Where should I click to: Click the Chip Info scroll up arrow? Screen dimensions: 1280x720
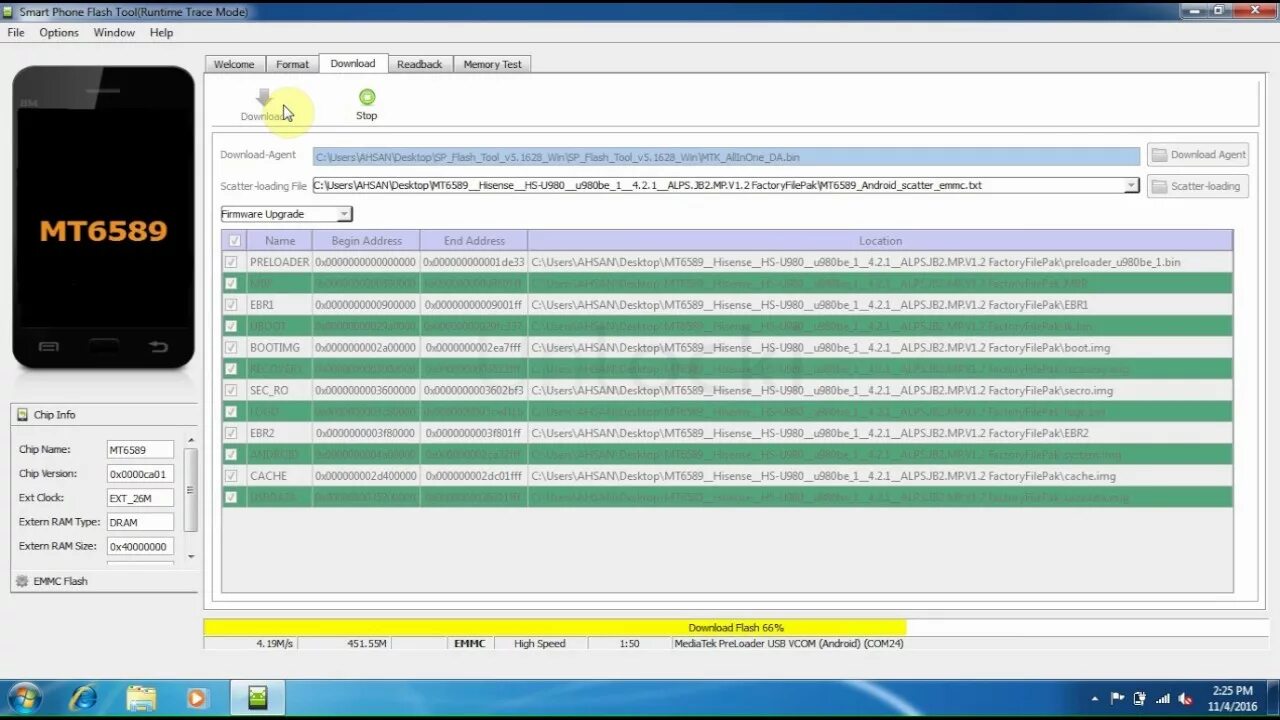[x=191, y=439]
